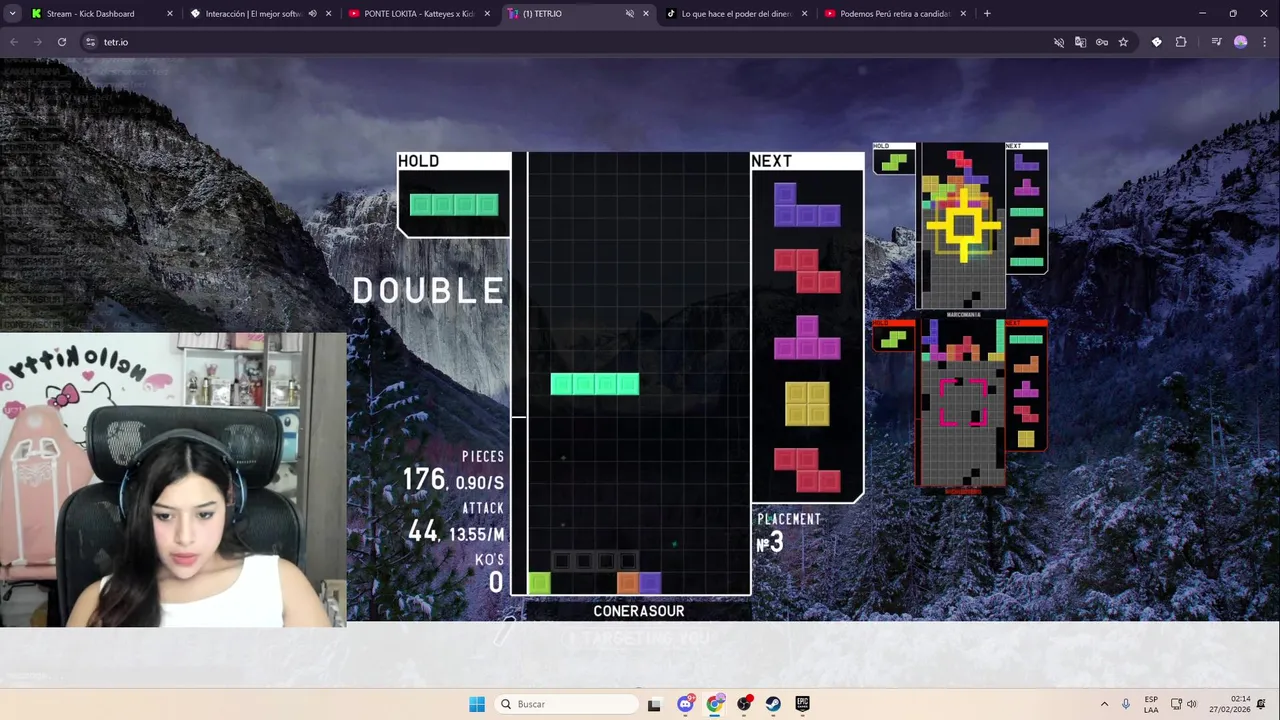The image size is (1280, 720).
Task: Open the Lo que hace el poder TikTok tab
Action: pos(736,14)
